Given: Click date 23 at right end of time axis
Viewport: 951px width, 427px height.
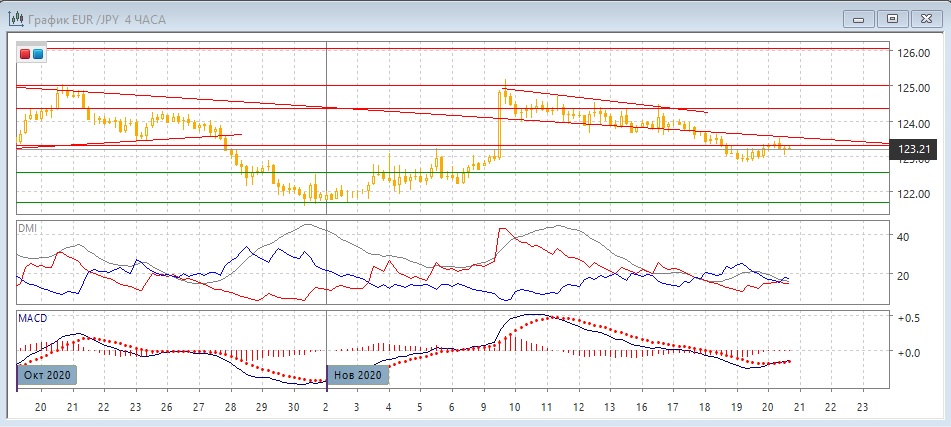Looking at the screenshot, I should coord(864,407).
